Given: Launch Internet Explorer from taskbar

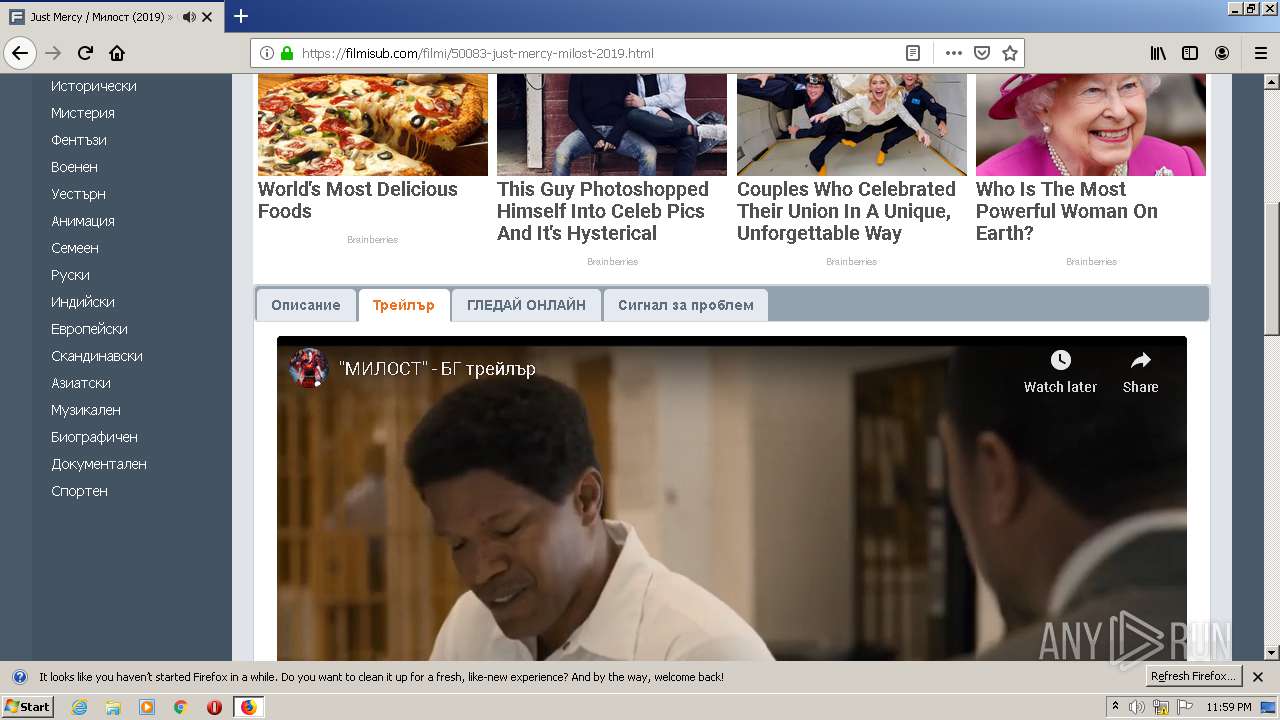Looking at the screenshot, I should click(79, 707).
